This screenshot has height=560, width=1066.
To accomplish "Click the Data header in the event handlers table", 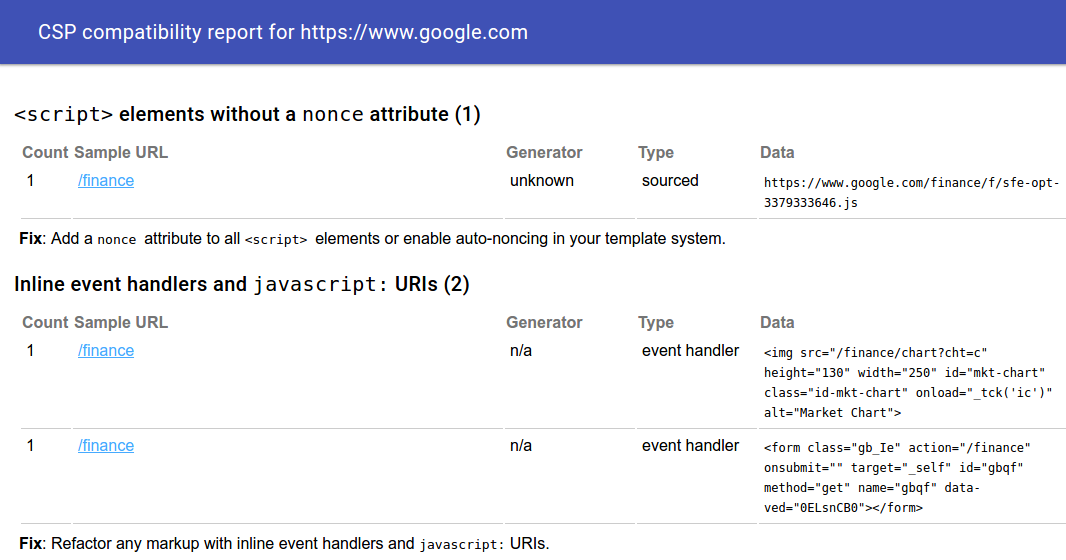I will pos(777,323).
